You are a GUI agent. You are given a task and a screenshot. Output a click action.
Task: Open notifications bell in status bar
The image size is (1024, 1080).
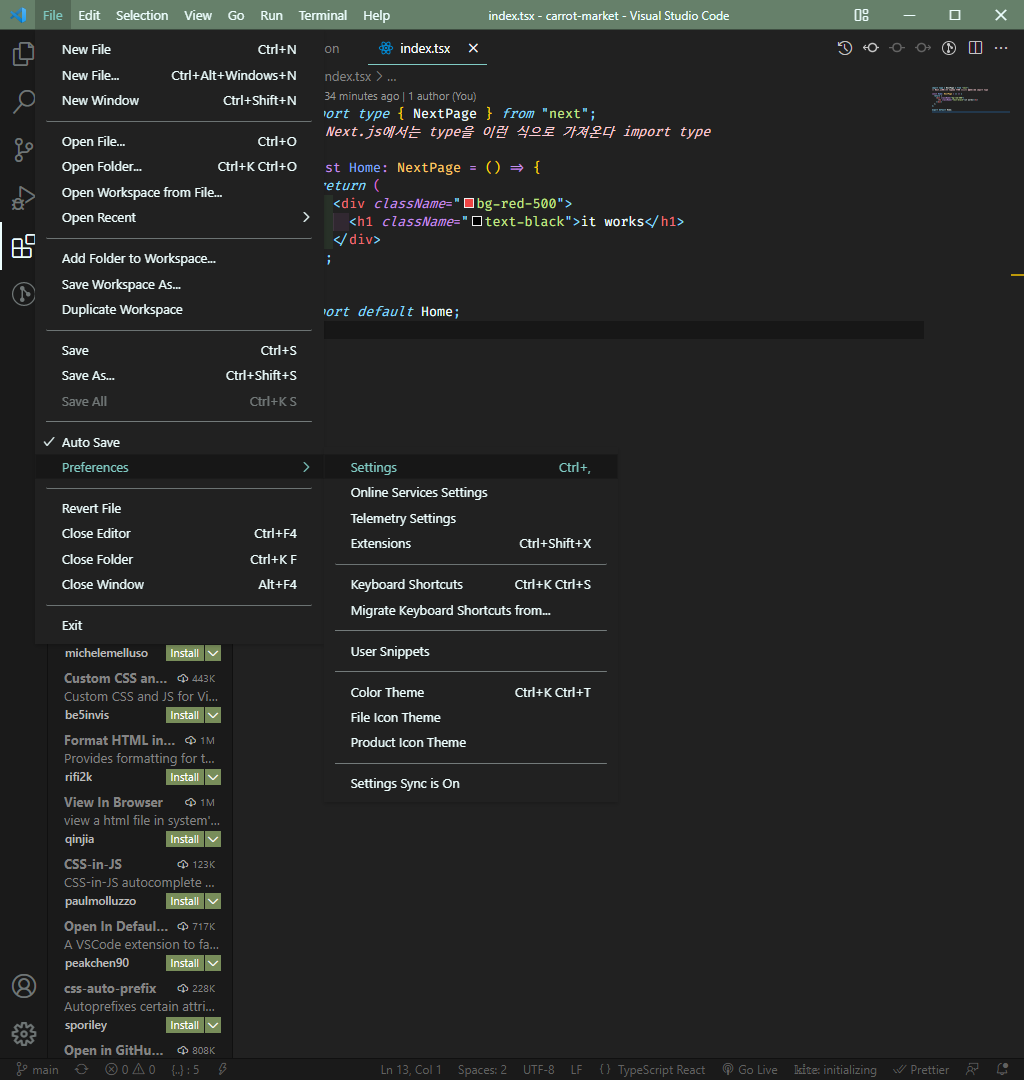coord(1003,1069)
